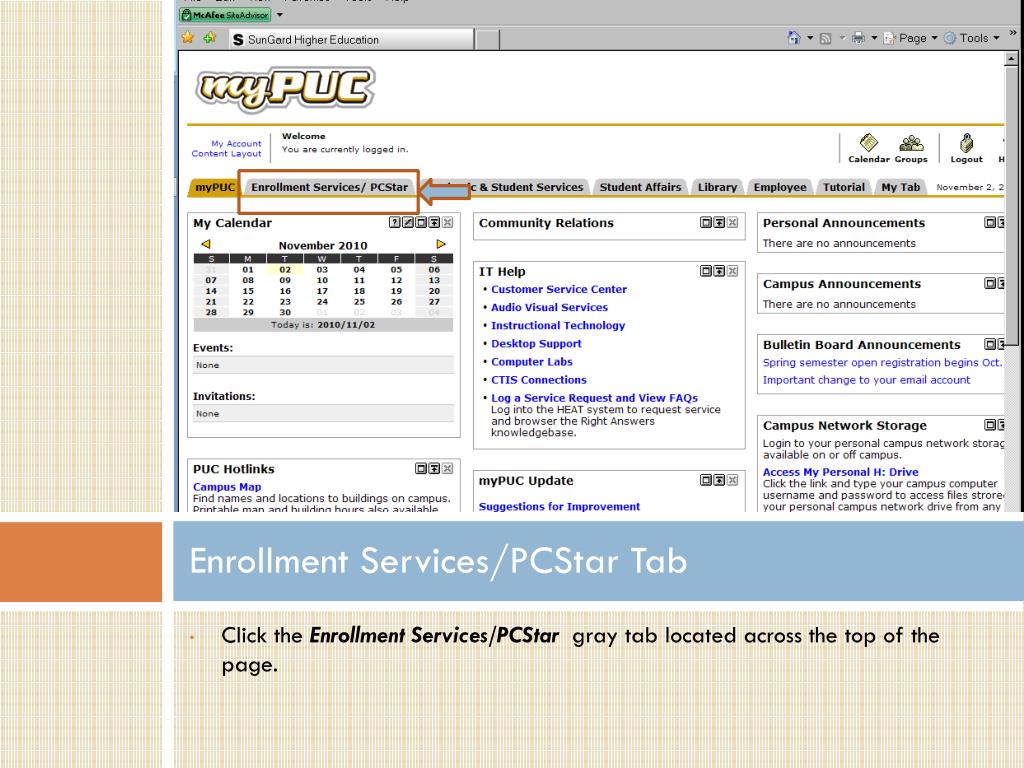Screen dimensions: 1024x768
Task: Go to next month in My Calendar
Action: [441, 244]
